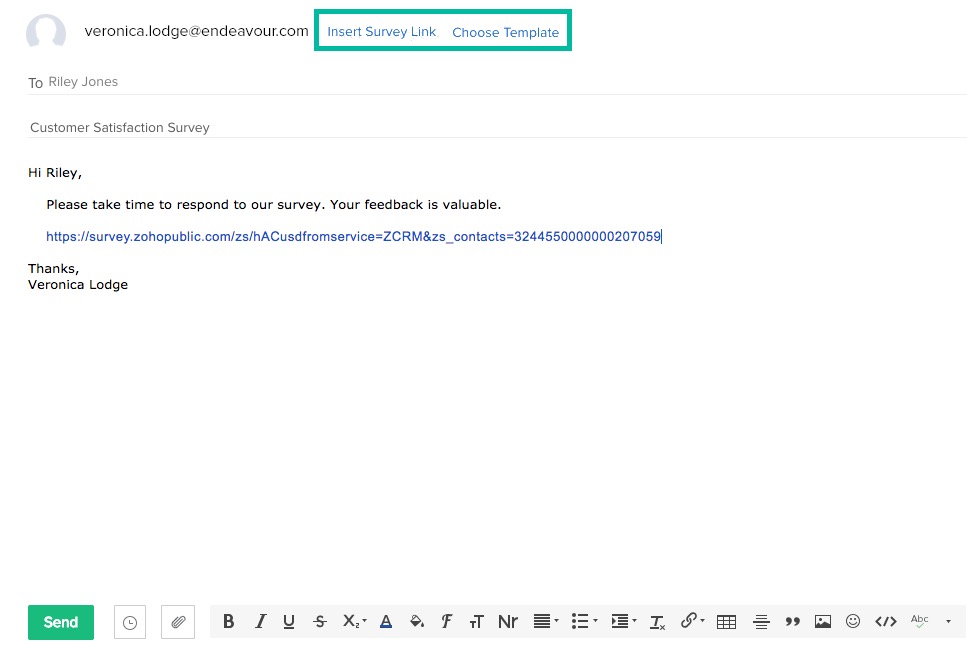Send the email to Riley Jones
This screenshot has height=649, width=967.
(x=60, y=621)
